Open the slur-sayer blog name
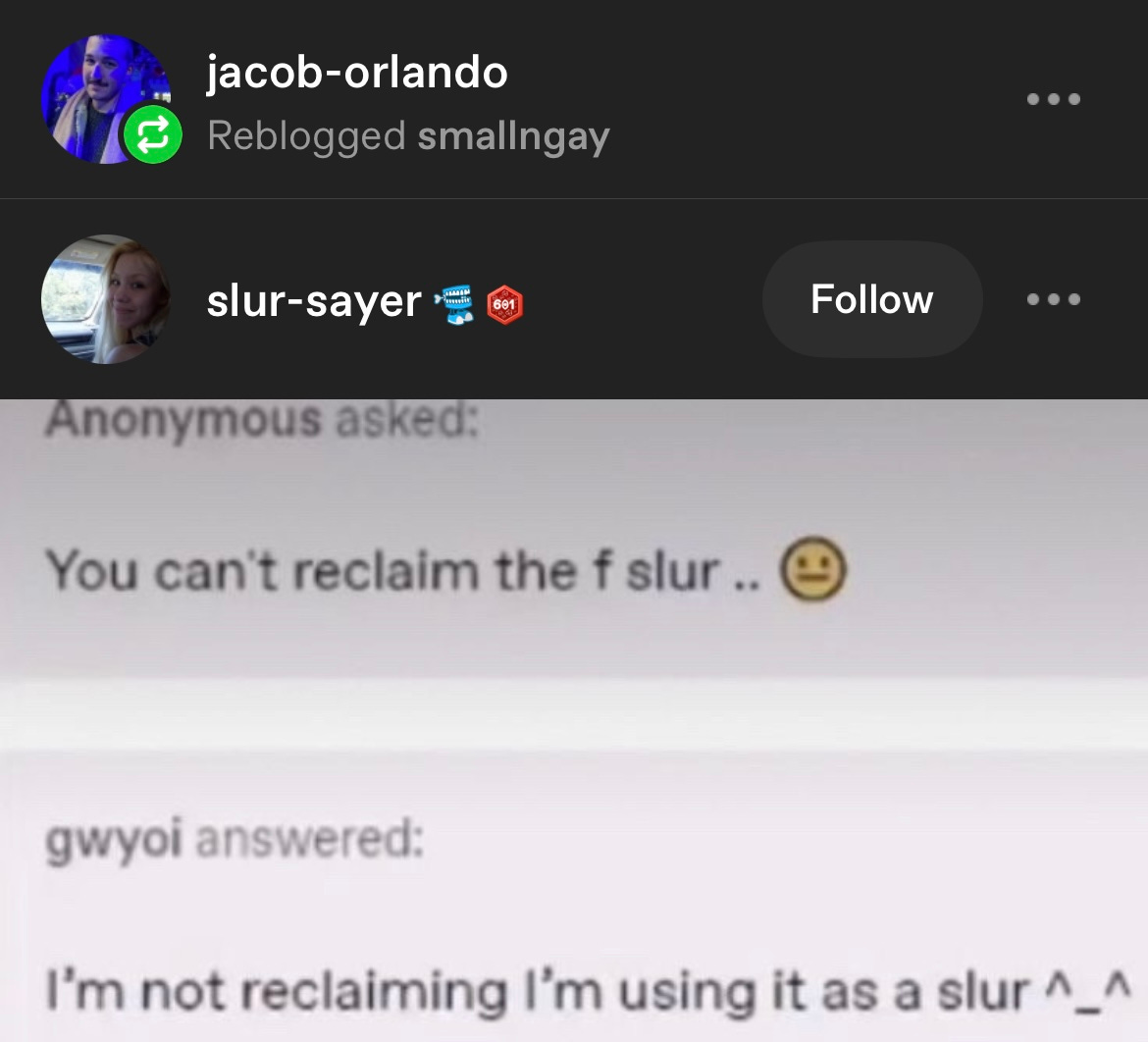Screen dimensions: 1148x1042 (314, 301)
